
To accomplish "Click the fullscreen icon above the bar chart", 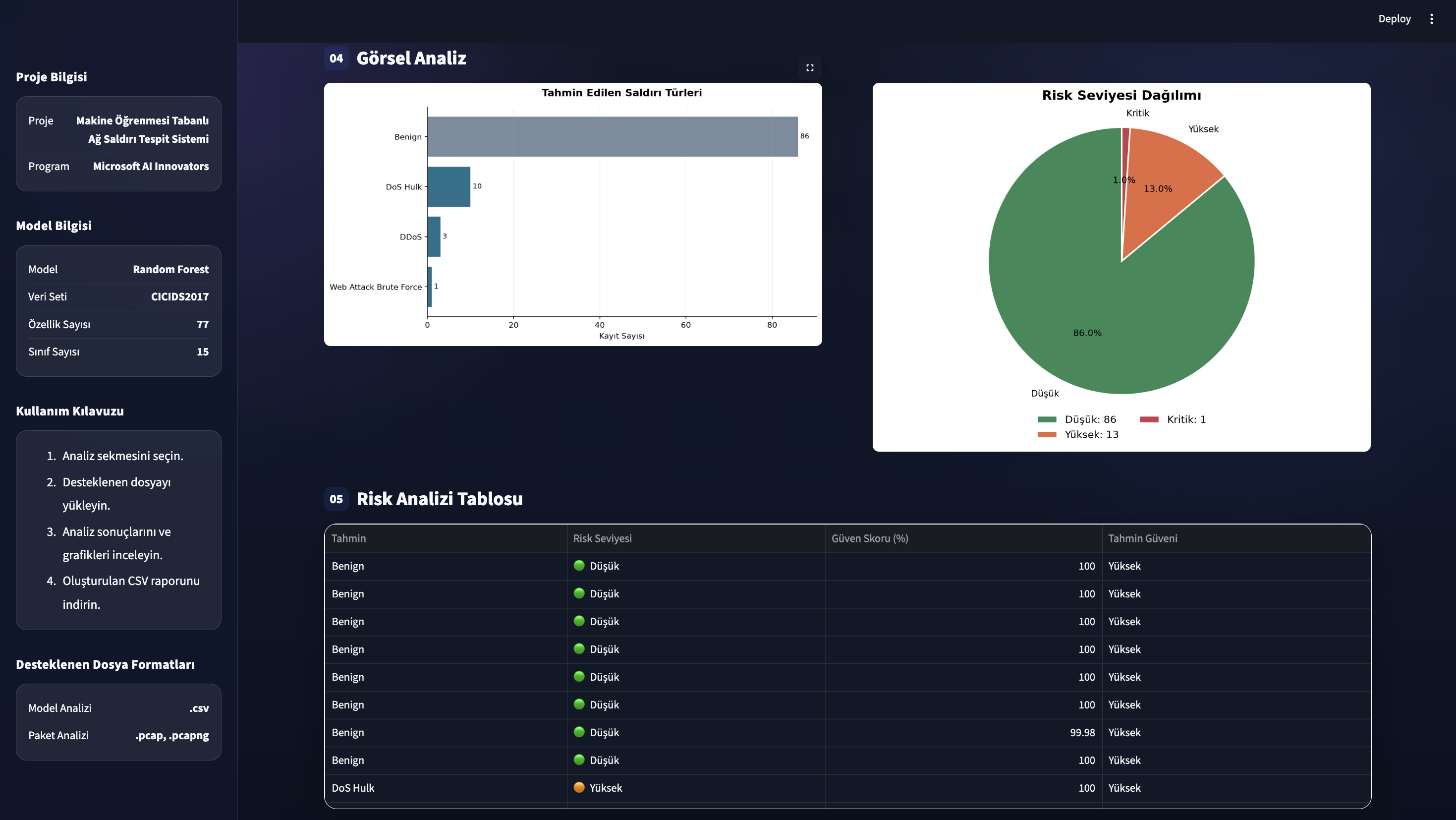I will (x=809, y=68).
